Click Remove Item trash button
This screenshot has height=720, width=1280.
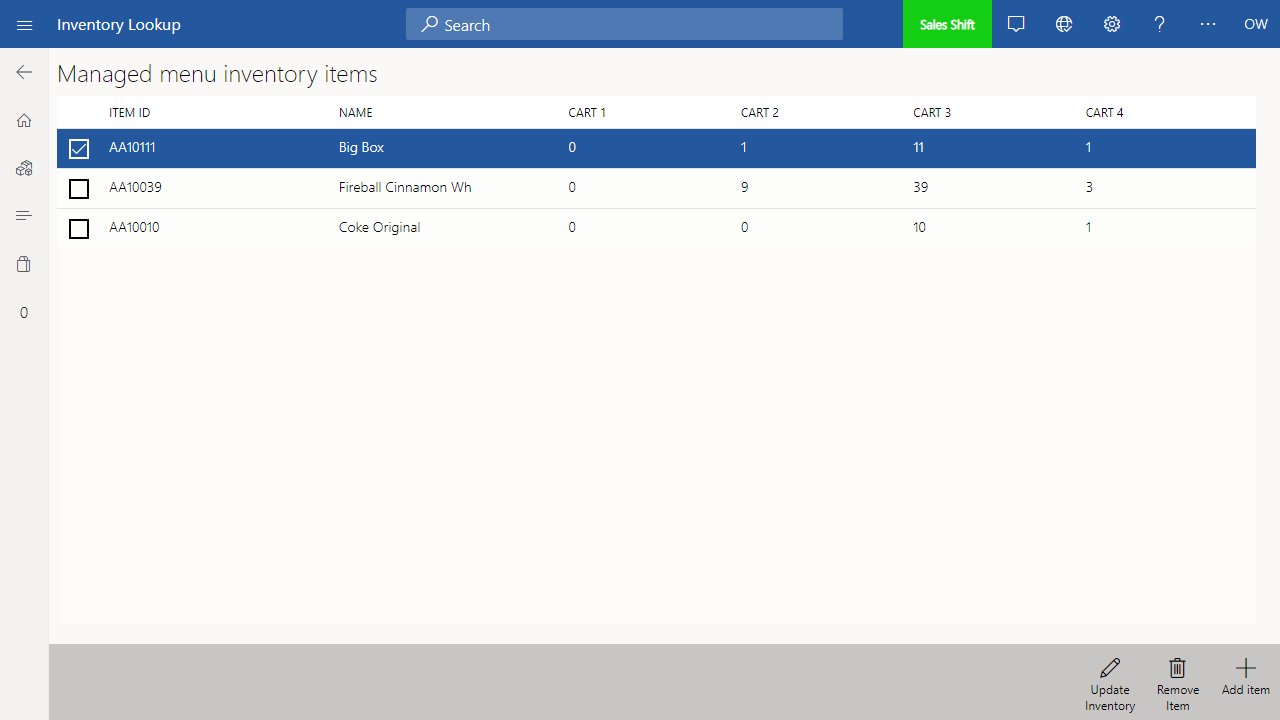(1178, 684)
